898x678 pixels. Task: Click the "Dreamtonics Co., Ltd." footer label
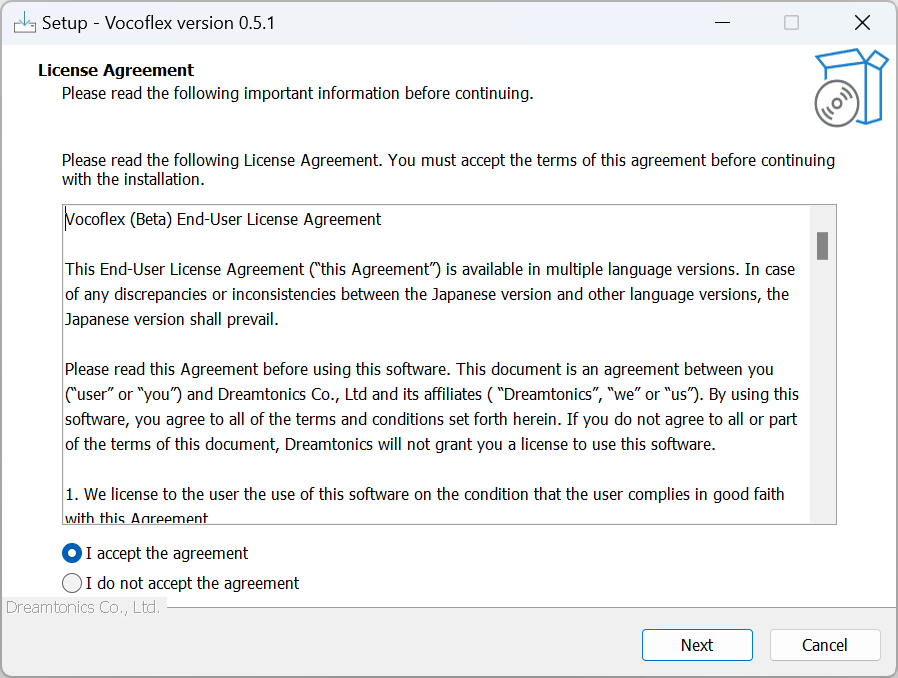coord(83,607)
